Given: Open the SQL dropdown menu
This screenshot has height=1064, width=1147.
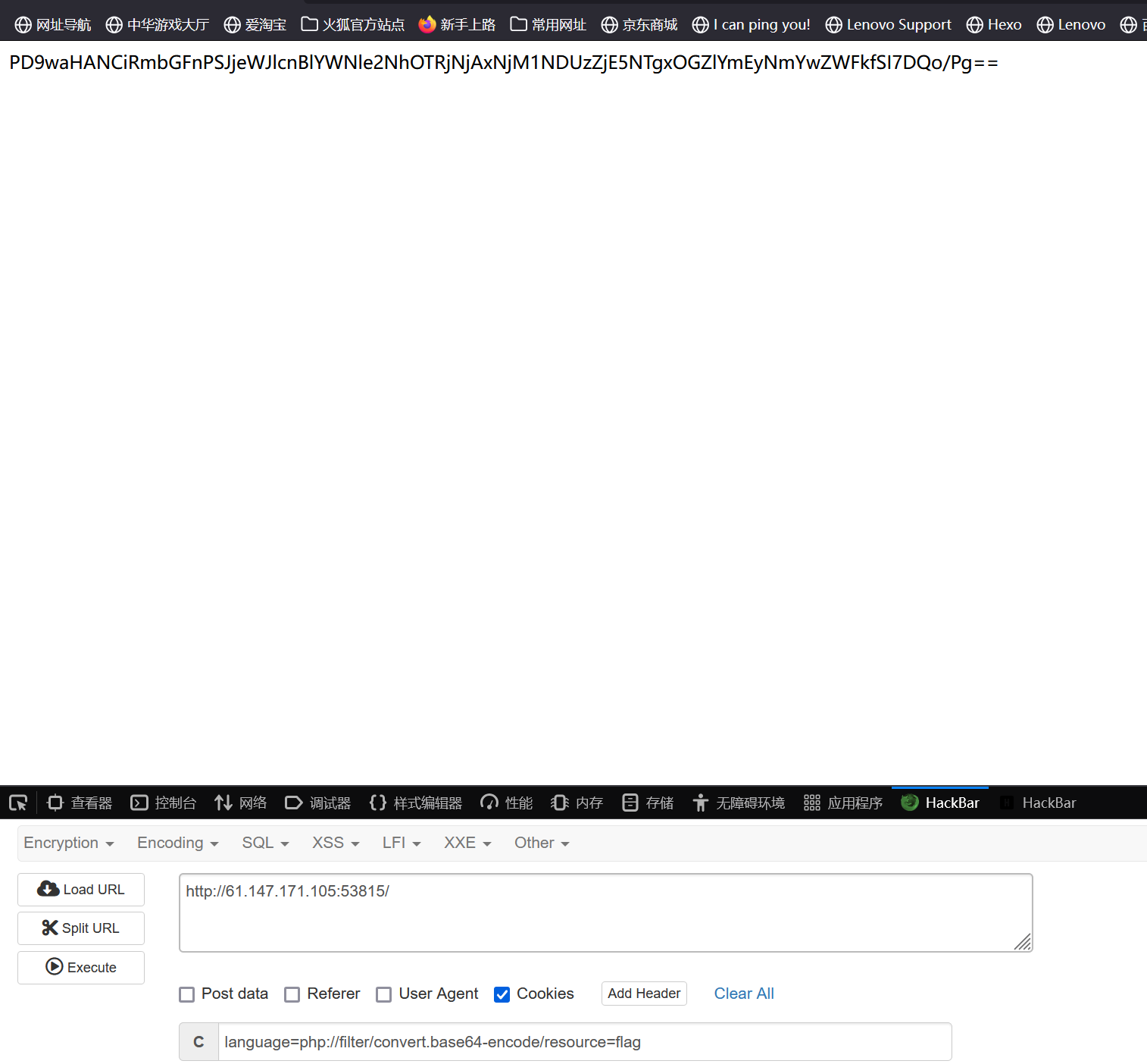Looking at the screenshot, I should tap(265, 843).
